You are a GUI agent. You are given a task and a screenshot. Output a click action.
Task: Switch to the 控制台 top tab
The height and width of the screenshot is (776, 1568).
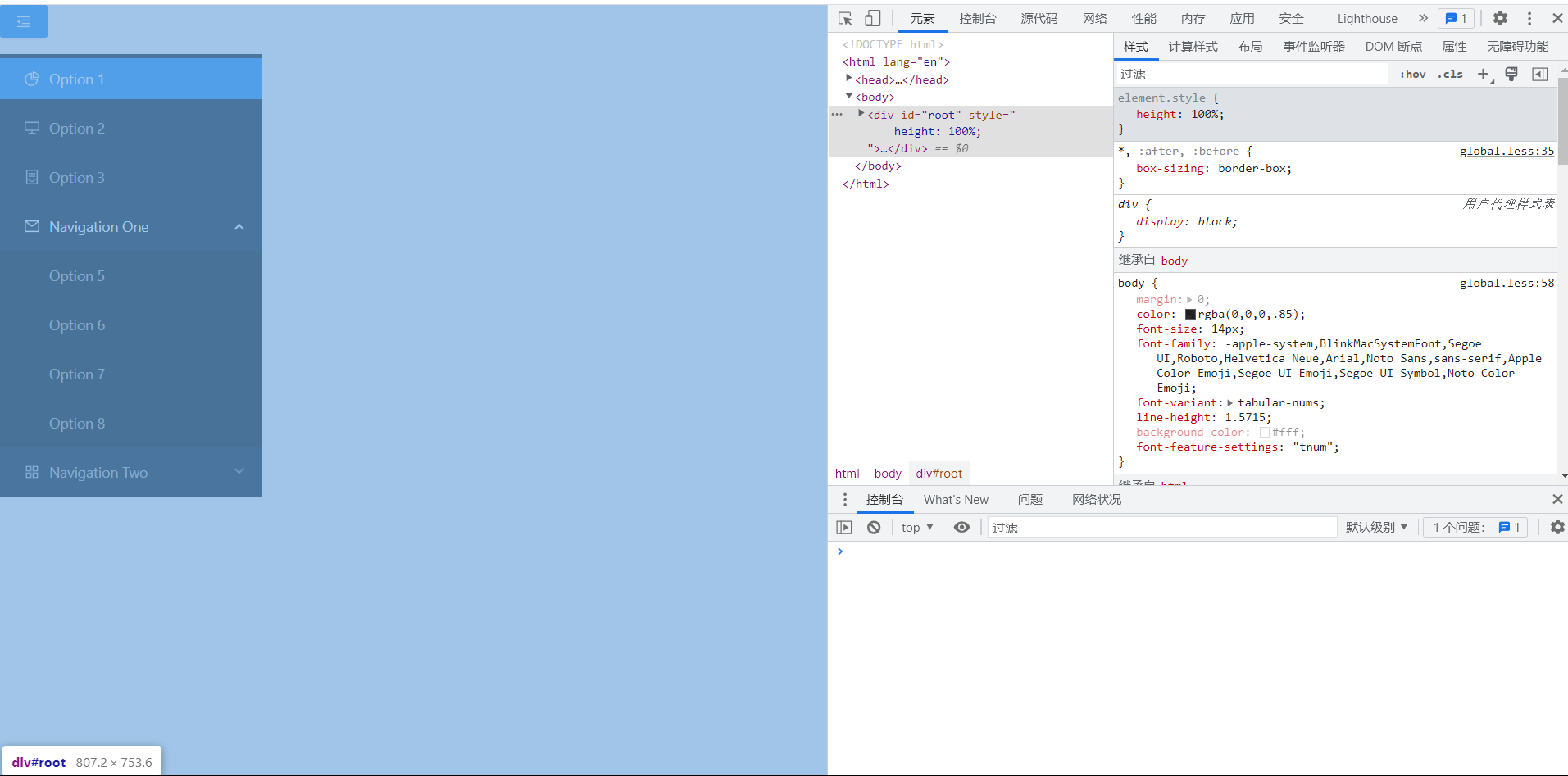pos(978,18)
